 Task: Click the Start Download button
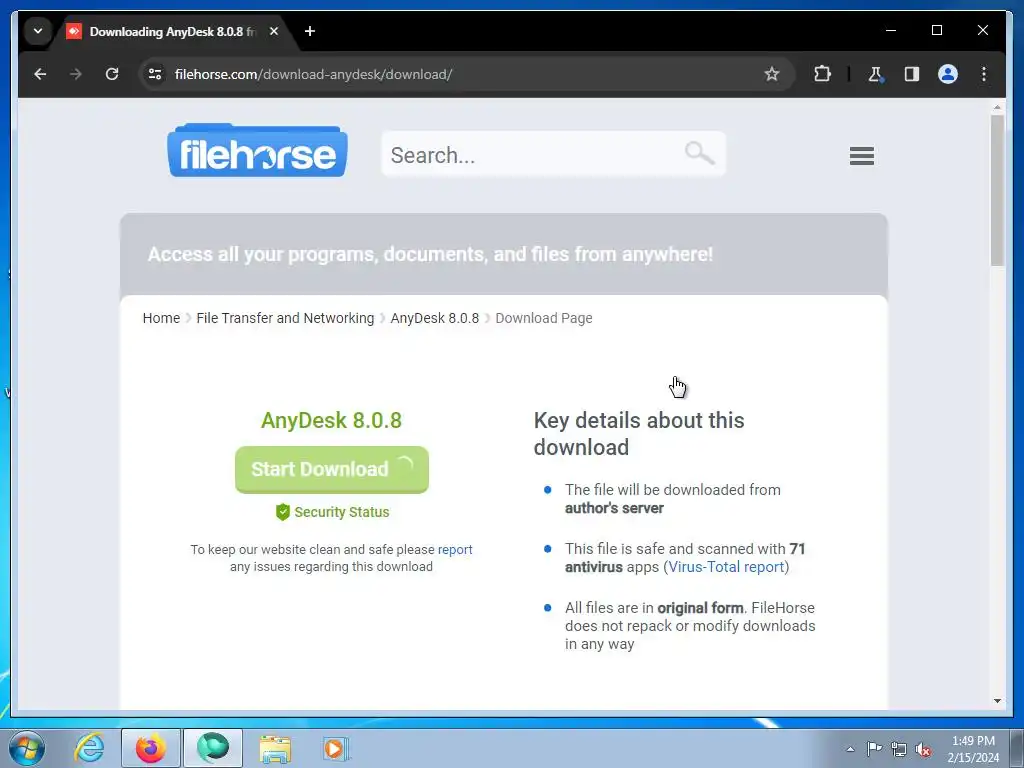click(332, 470)
